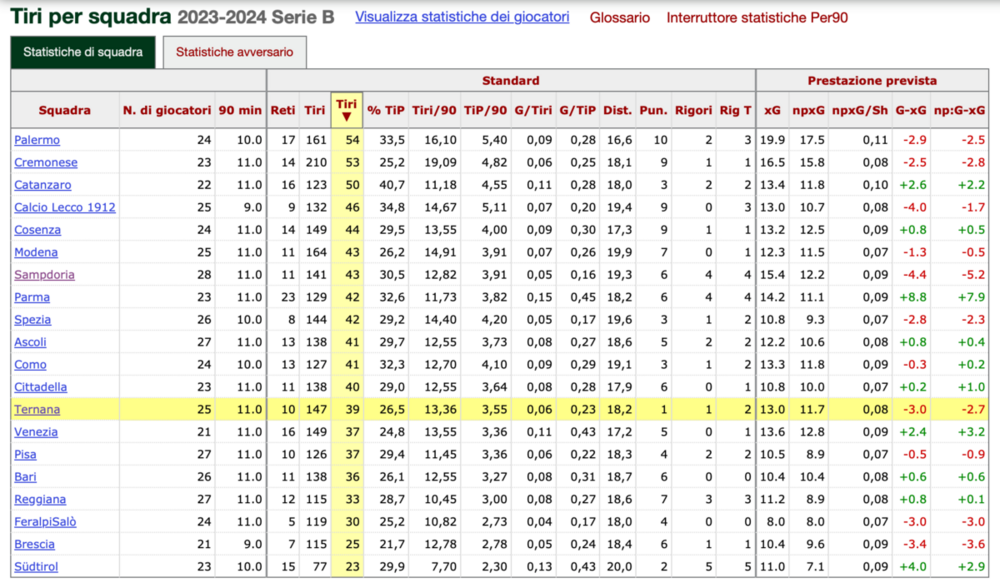This screenshot has width=1000, height=588.
Task: Sort by Dist. column header
Action: 617,110
